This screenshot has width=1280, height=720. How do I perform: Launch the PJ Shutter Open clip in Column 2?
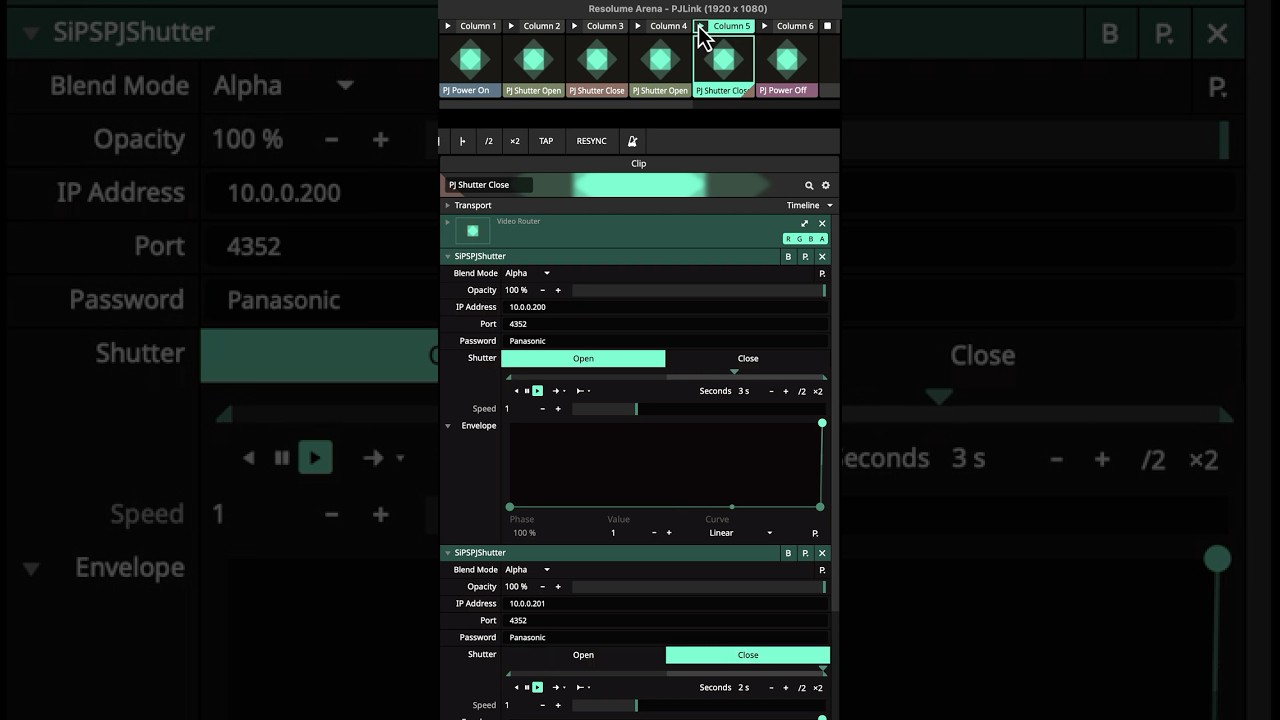pos(533,60)
